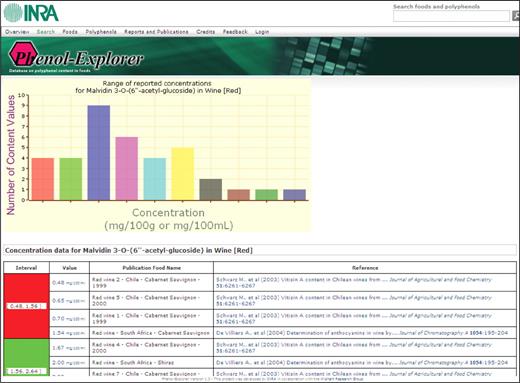This screenshot has width=520, height=383.
Task: Click the pink bar in the chart
Action: click(x=127, y=168)
